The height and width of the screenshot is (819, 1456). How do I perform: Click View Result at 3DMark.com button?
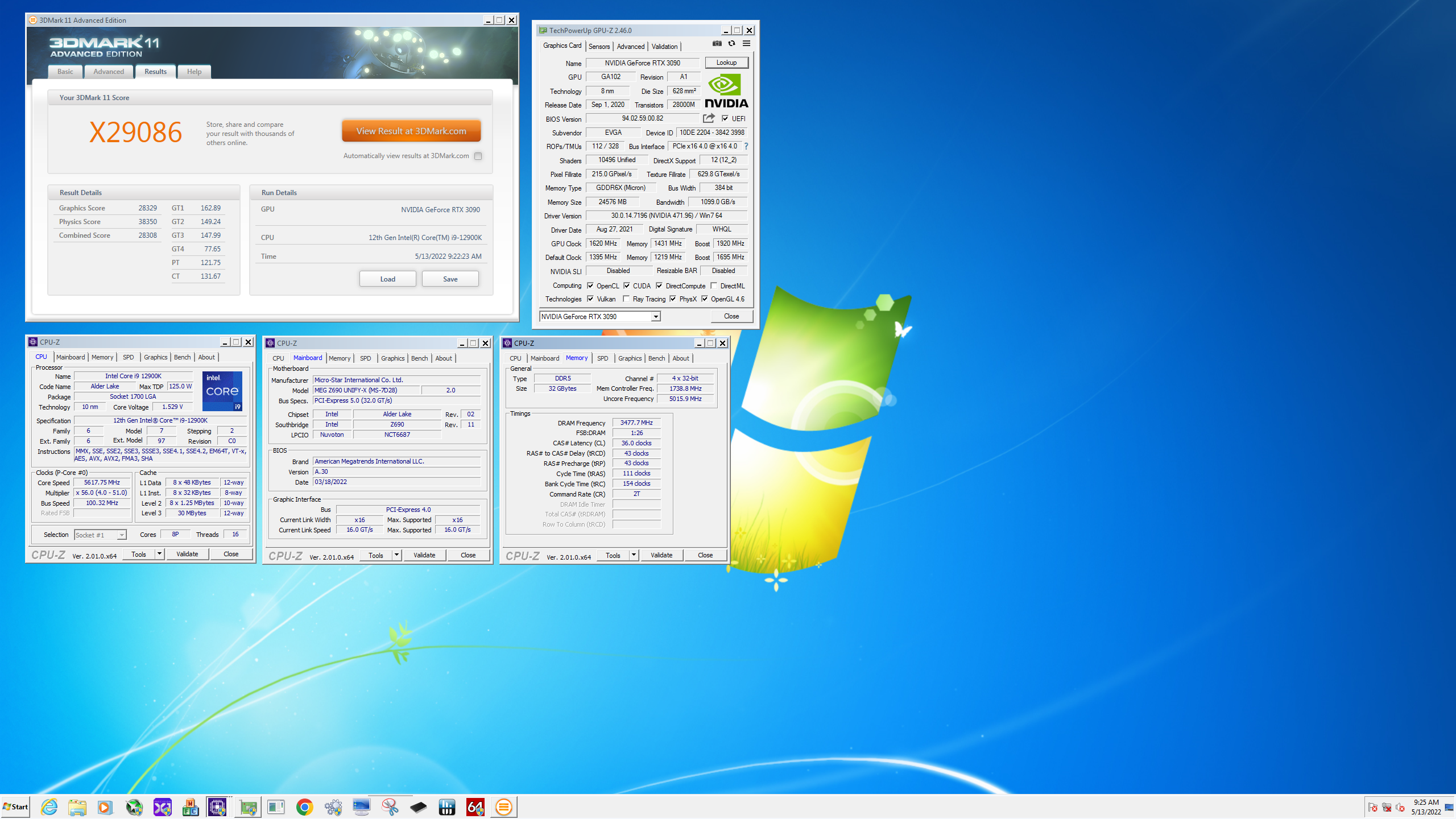(411, 131)
